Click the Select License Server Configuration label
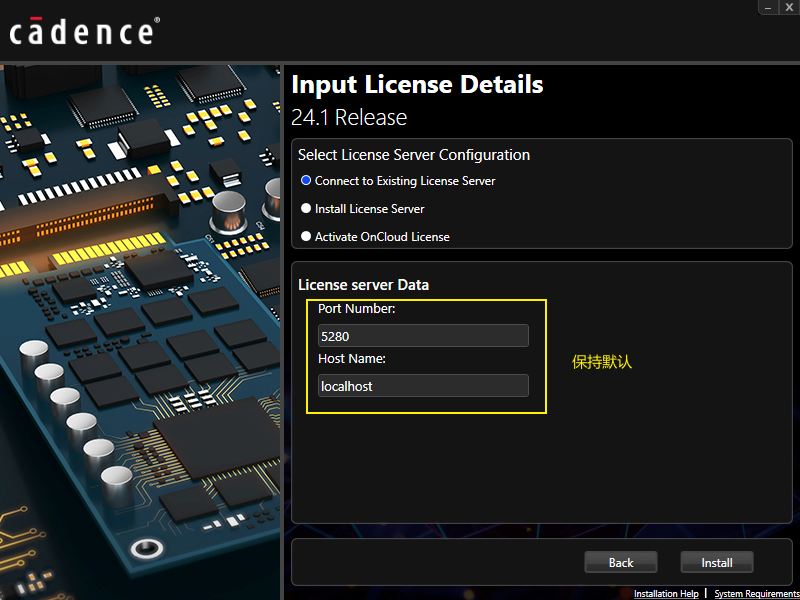The height and width of the screenshot is (600, 800). 414,155
